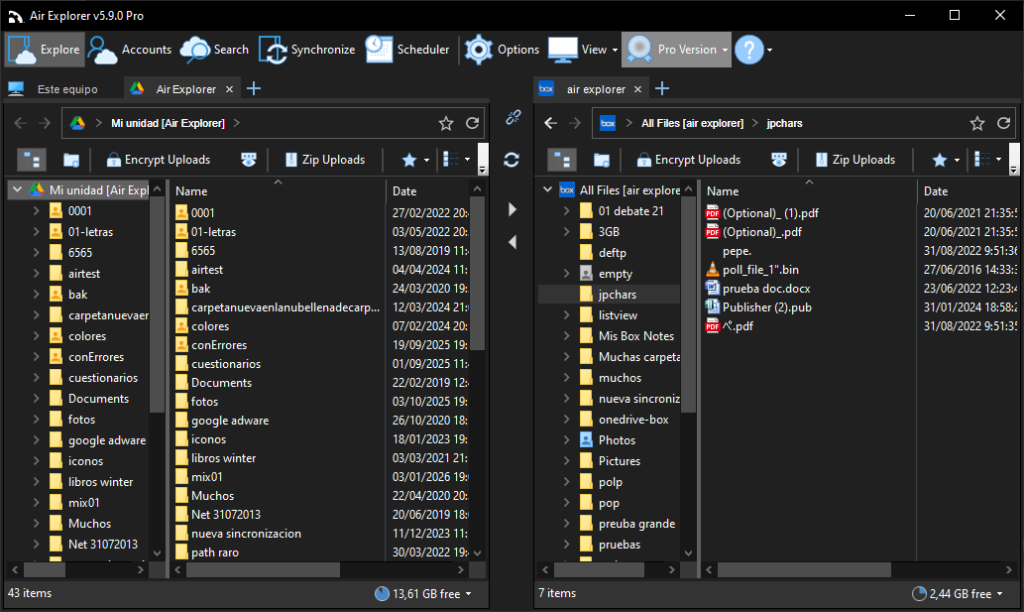This screenshot has height=612, width=1024.
Task: Open the Options gear
Action: [x=502, y=50]
